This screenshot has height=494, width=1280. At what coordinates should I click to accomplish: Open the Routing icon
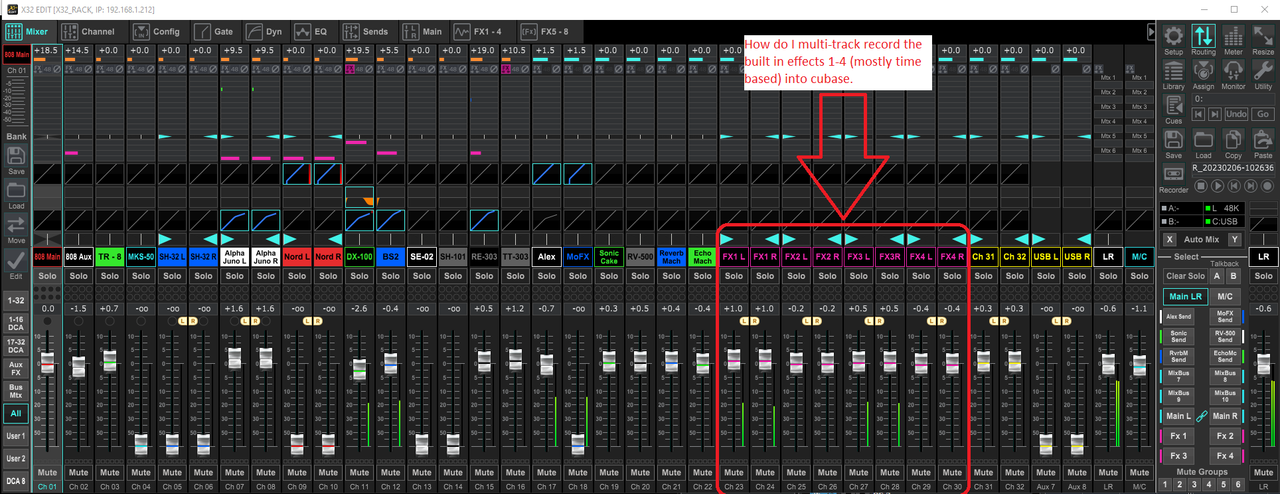coord(1204,39)
